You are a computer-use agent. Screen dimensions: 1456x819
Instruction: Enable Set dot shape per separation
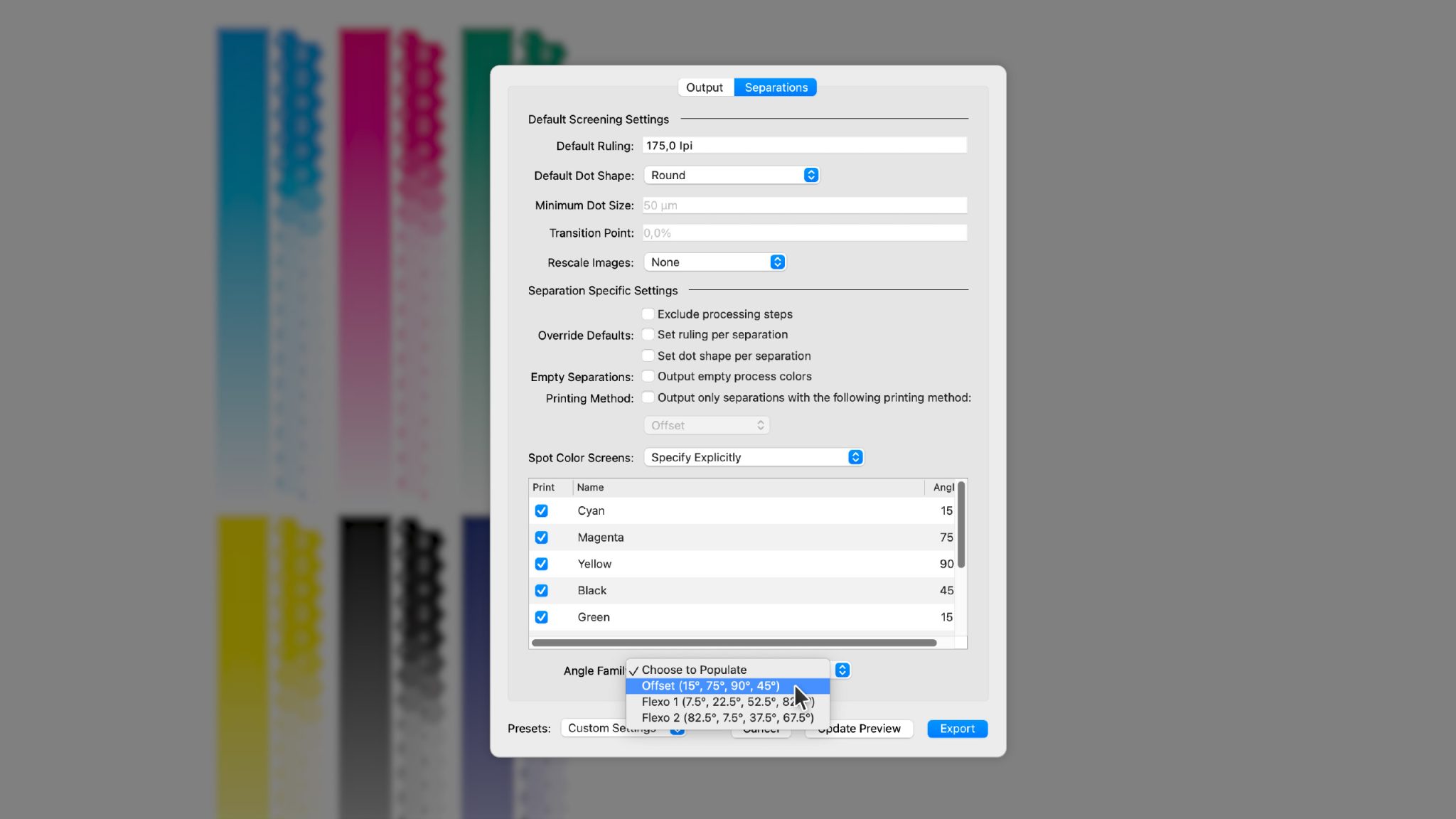pyautogui.click(x=648, y=355)
